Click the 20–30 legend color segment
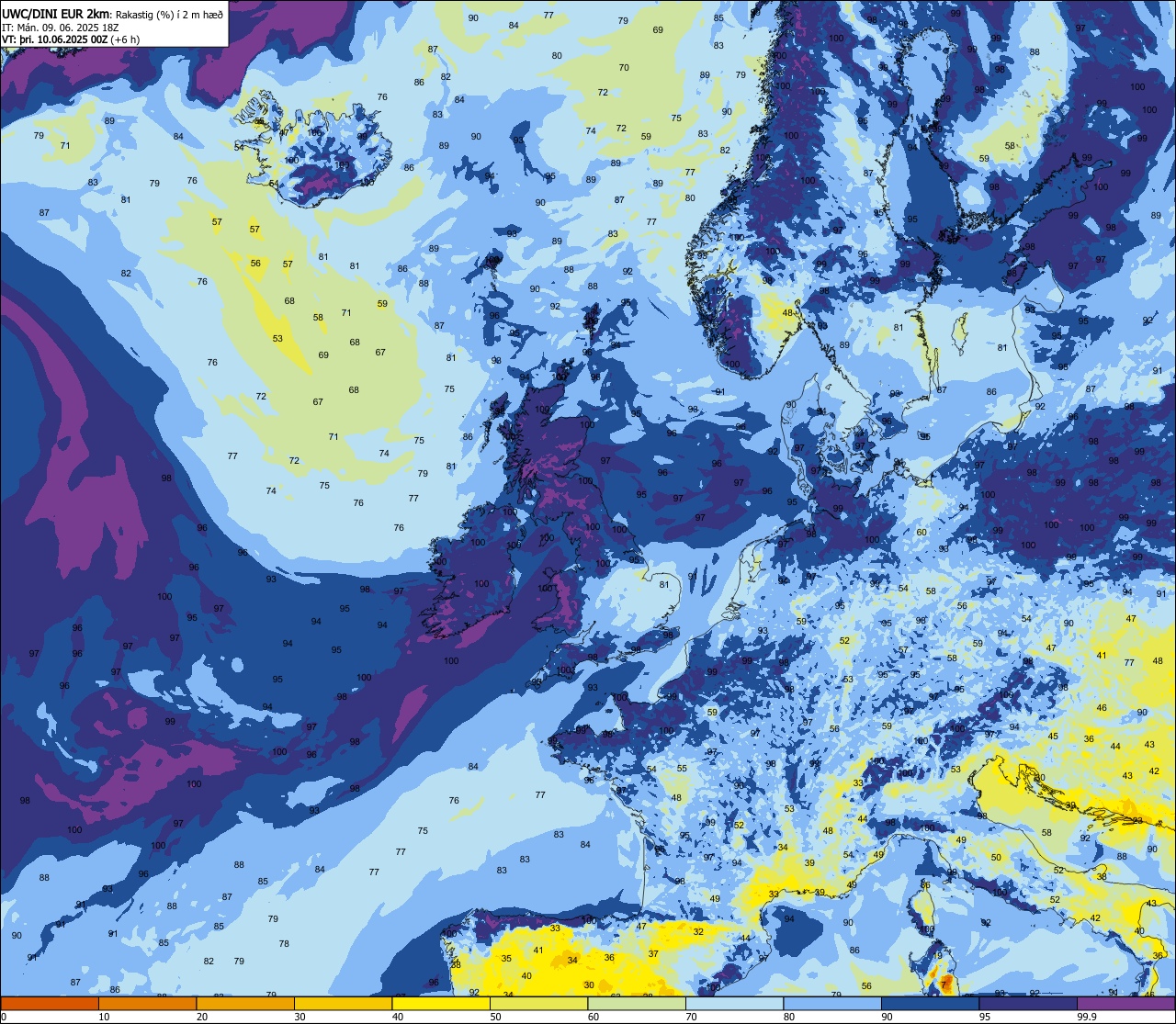Viewport: 1176px width, 1024px height. pyautogui.click(x=245, y=1004)
